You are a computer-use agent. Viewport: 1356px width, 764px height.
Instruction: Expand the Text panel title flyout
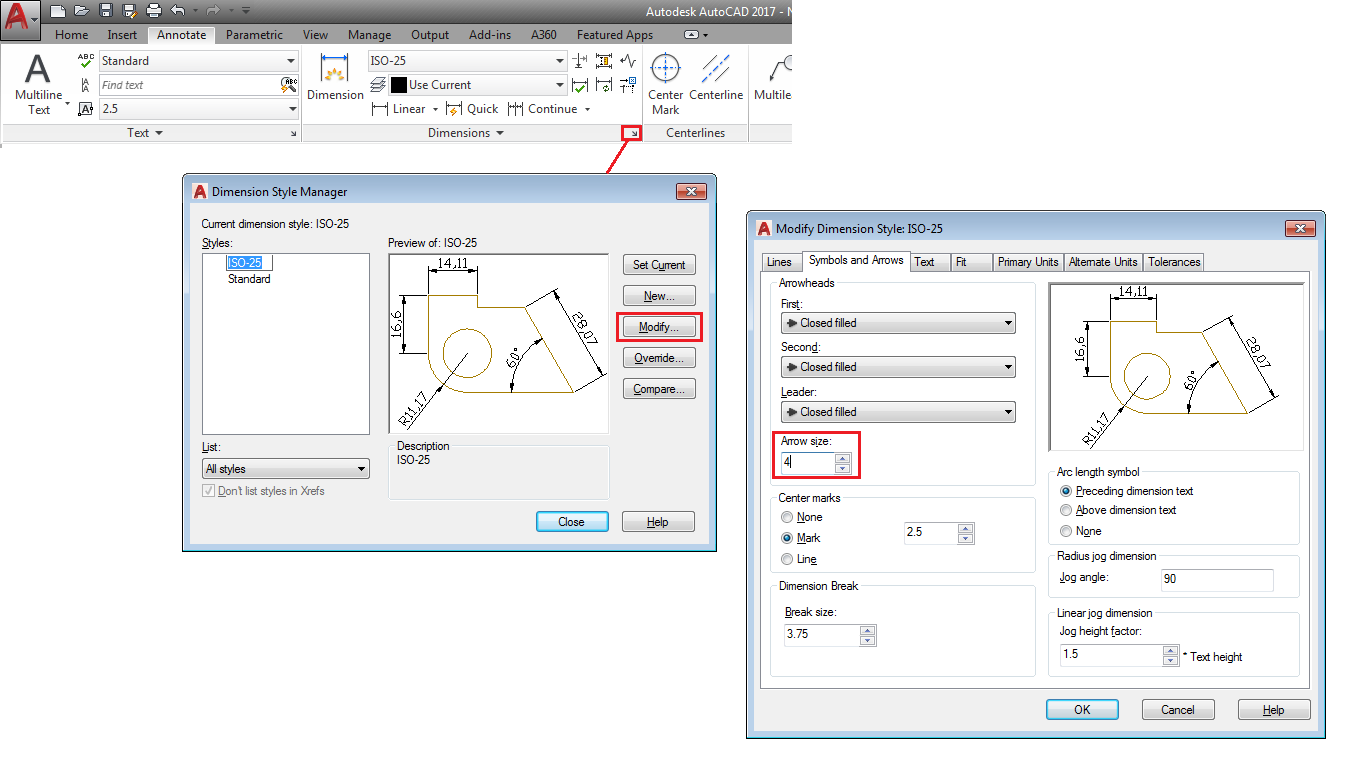pos(145,133)
